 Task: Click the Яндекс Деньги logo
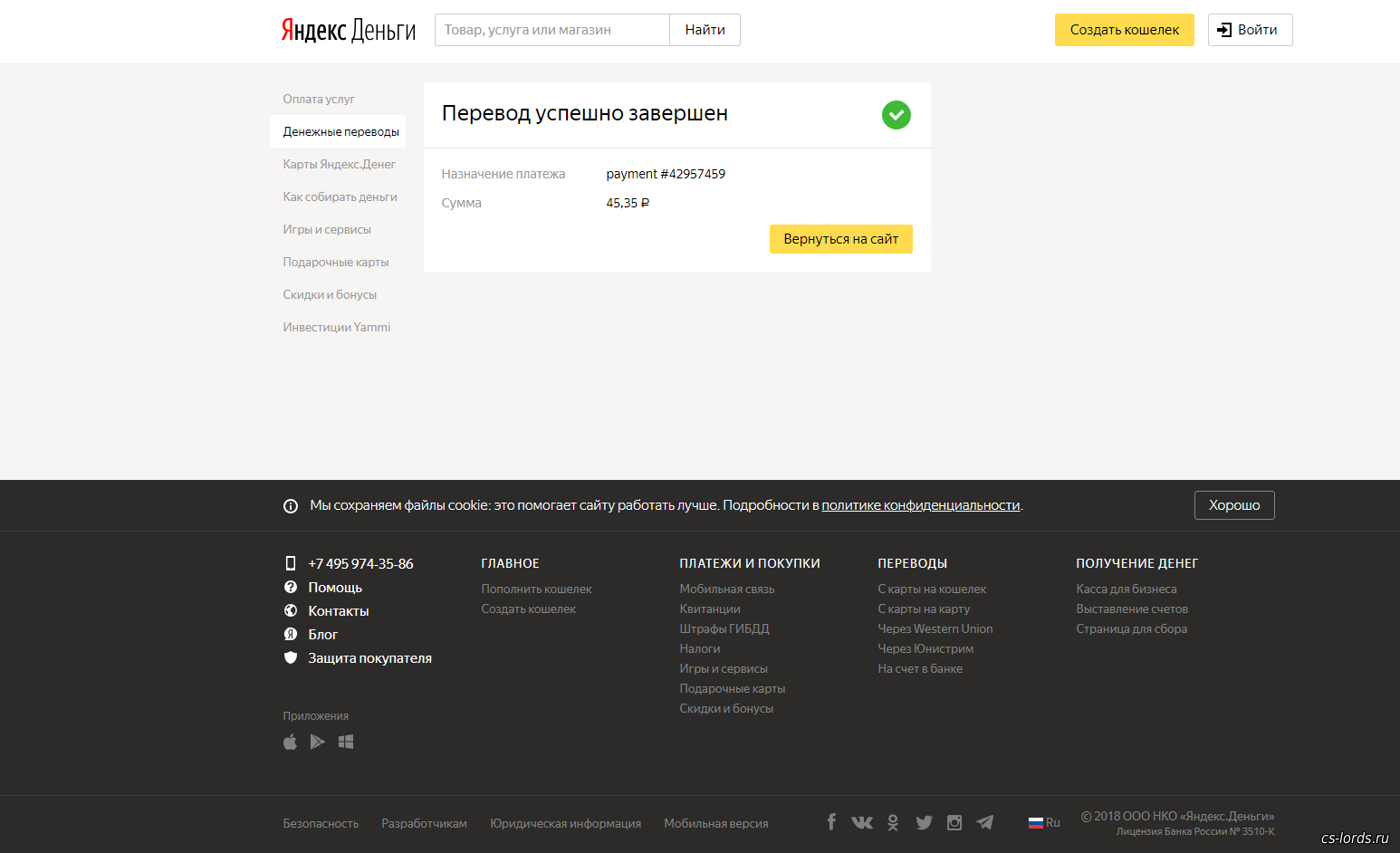(x=349, y=30)
